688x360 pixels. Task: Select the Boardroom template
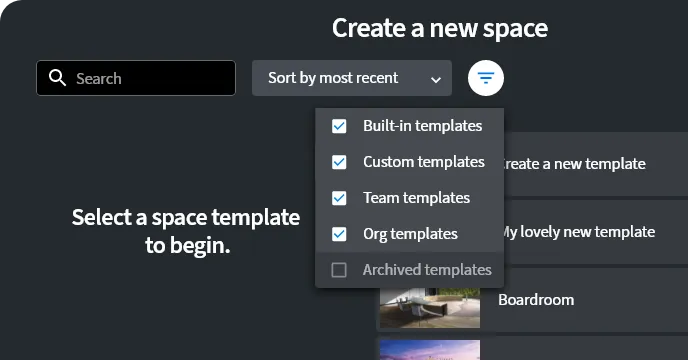[532, 300]
